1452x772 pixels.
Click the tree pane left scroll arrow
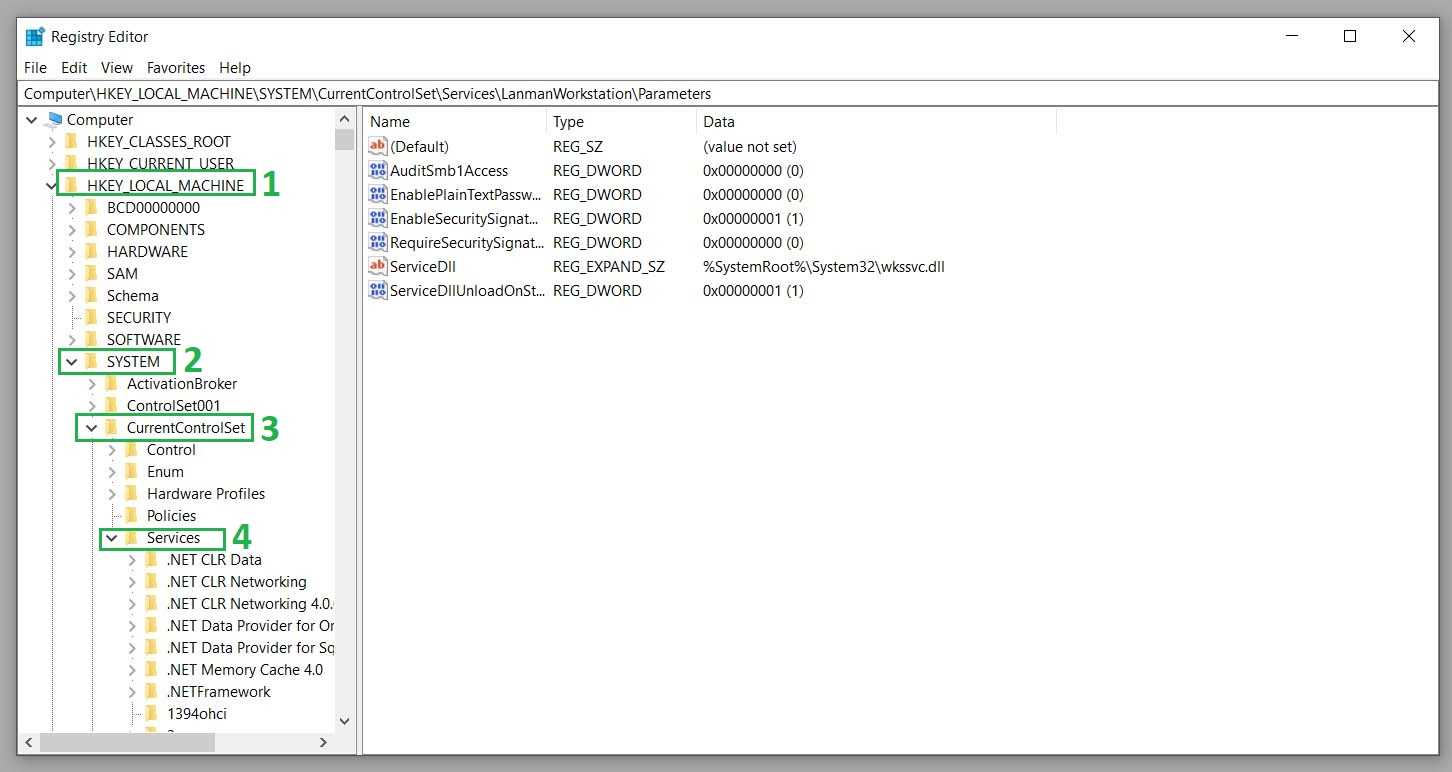point(29,743)
